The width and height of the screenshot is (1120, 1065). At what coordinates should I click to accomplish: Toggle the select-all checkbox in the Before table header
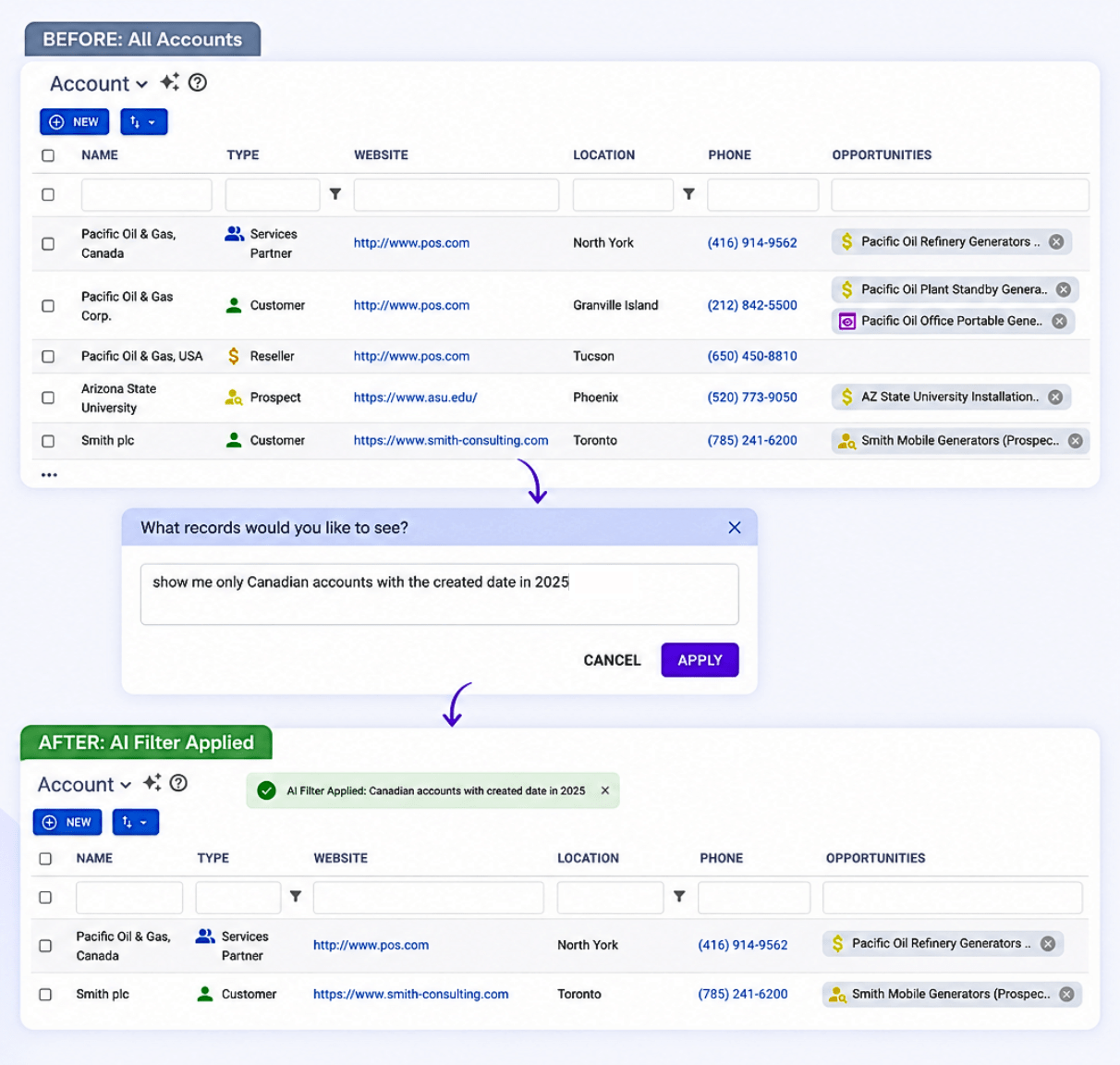pos(48,155)
